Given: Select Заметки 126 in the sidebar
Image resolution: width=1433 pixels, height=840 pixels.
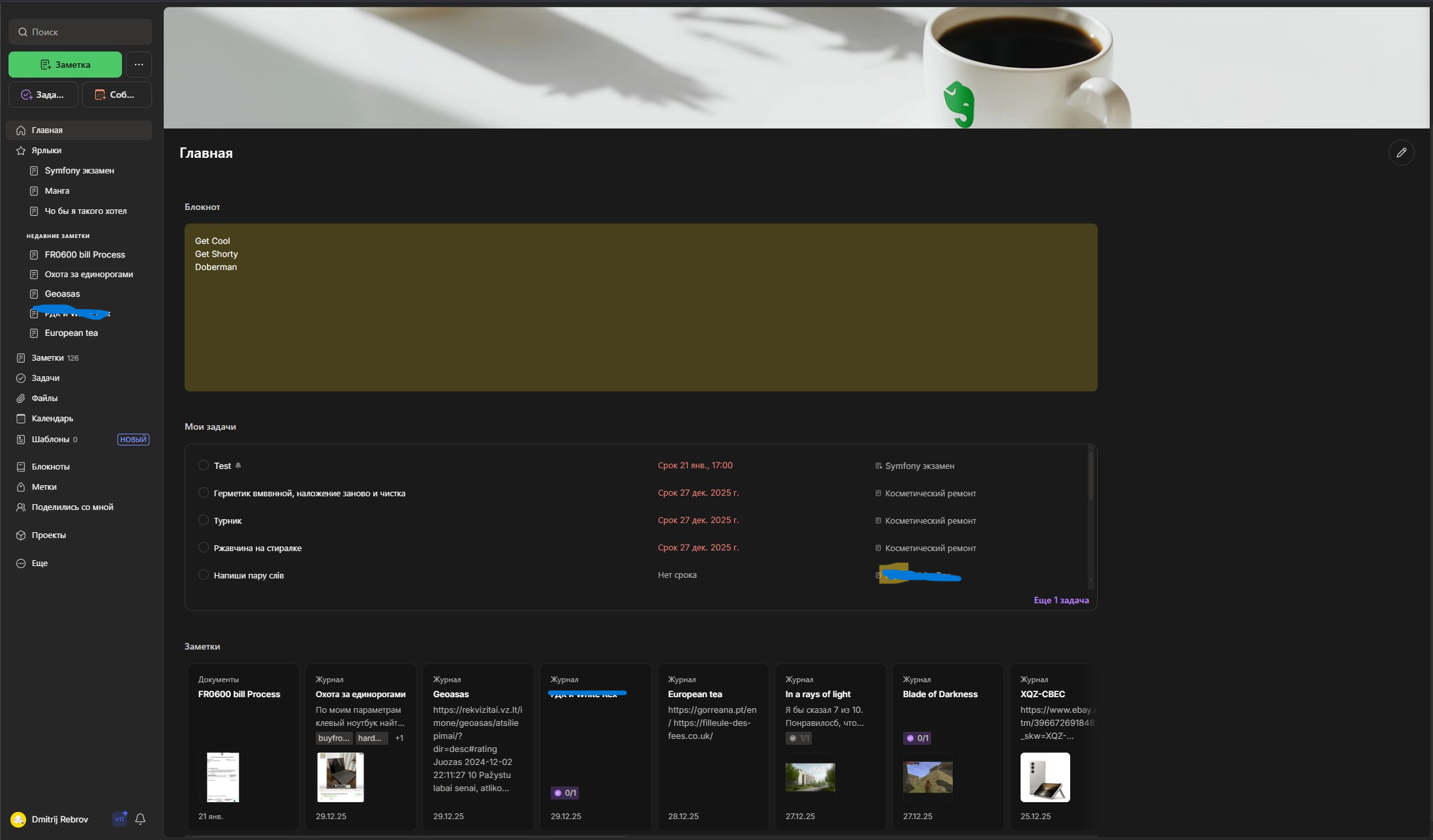Looking at the screenshot, I should [48, 358].
